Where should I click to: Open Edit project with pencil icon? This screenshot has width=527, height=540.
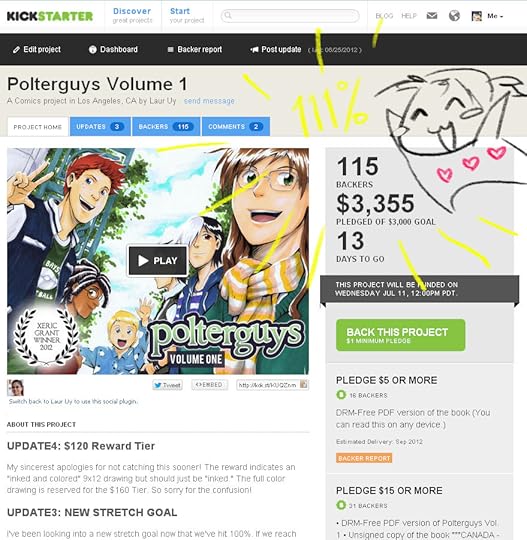(37, 50)
